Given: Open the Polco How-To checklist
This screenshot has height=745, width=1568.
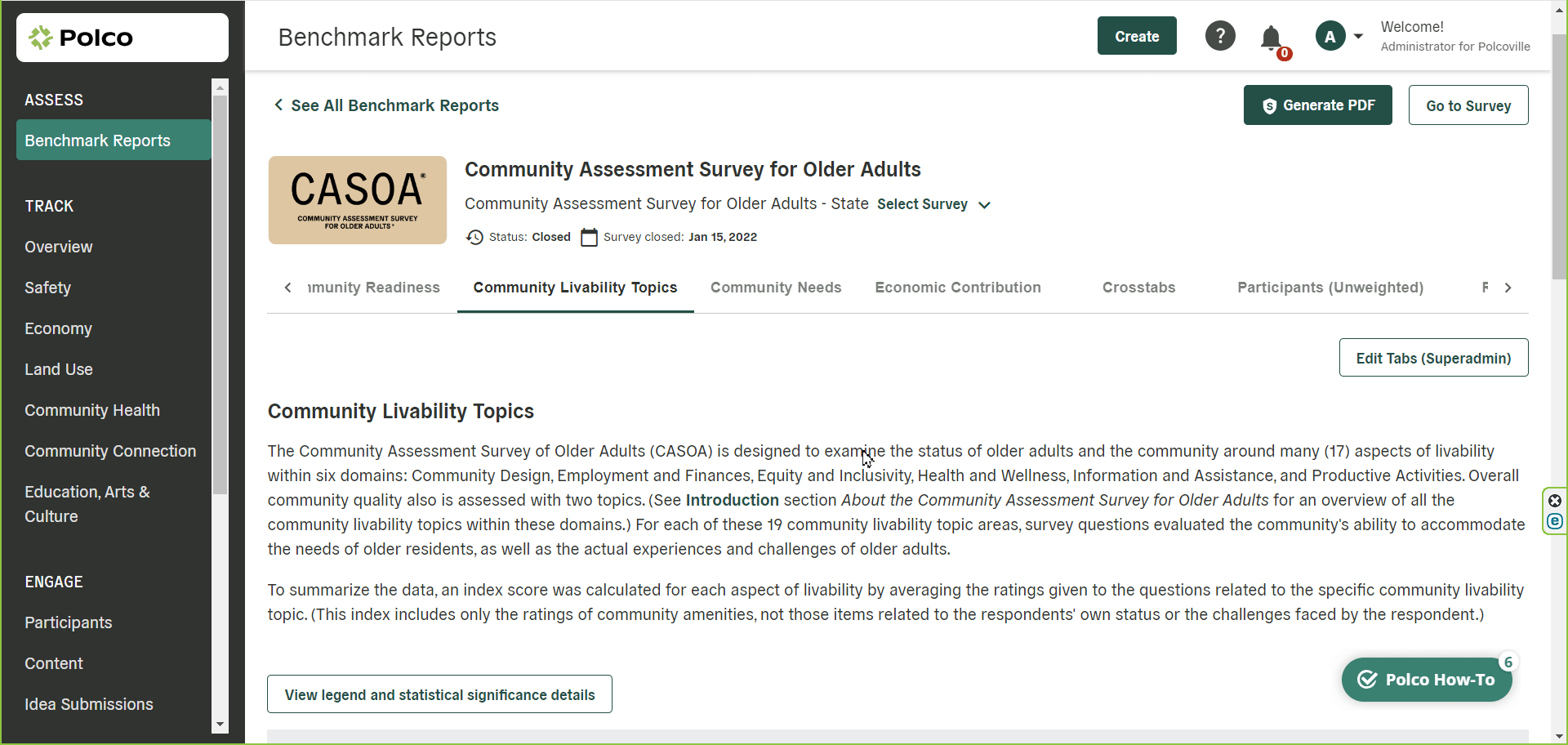Looking at the screenshot, I should (x=1427, y=680).
